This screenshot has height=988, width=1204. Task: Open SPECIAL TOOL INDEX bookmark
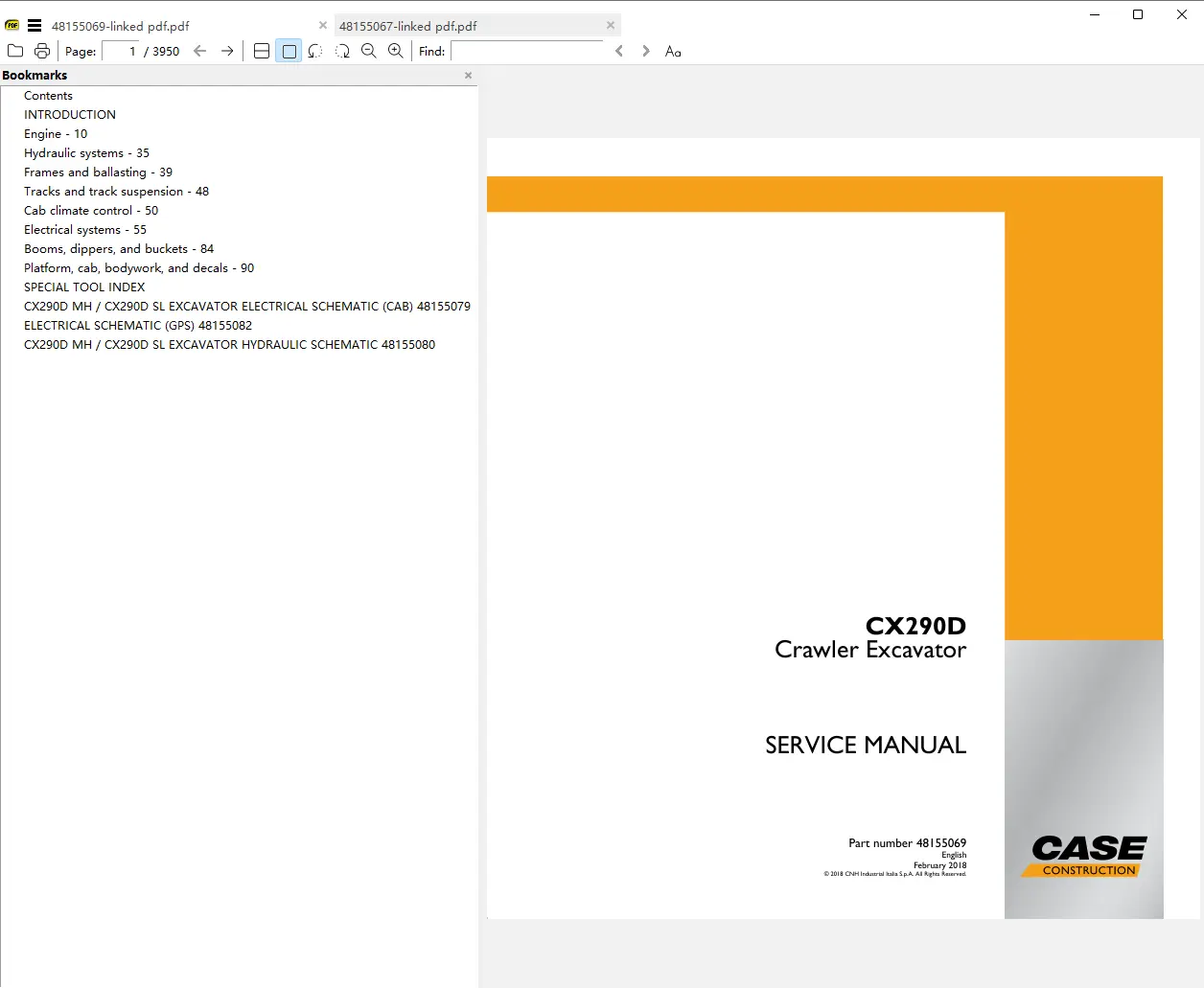coord(84,287)
